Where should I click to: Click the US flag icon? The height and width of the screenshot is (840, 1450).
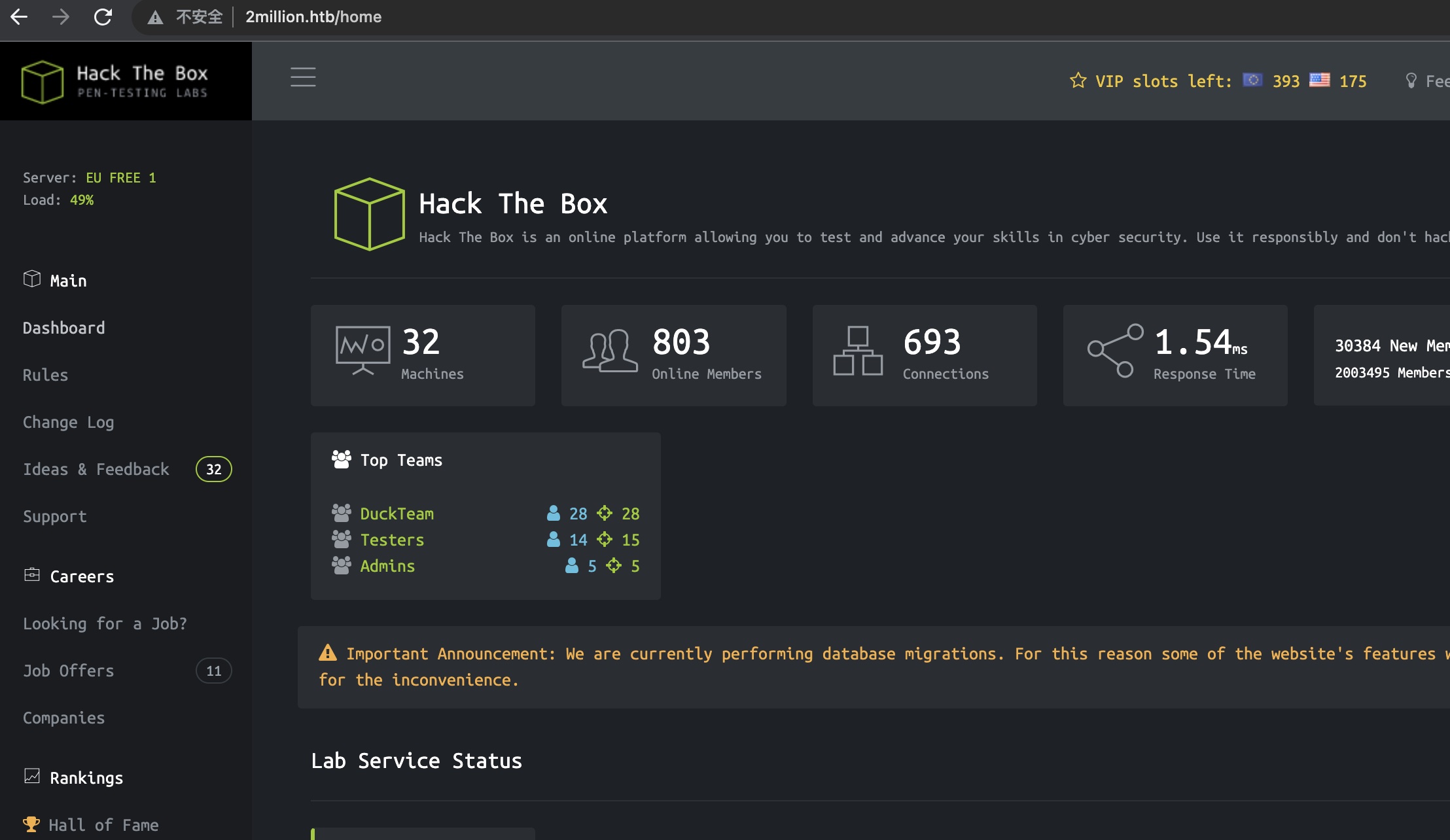tap(1319, 80)
